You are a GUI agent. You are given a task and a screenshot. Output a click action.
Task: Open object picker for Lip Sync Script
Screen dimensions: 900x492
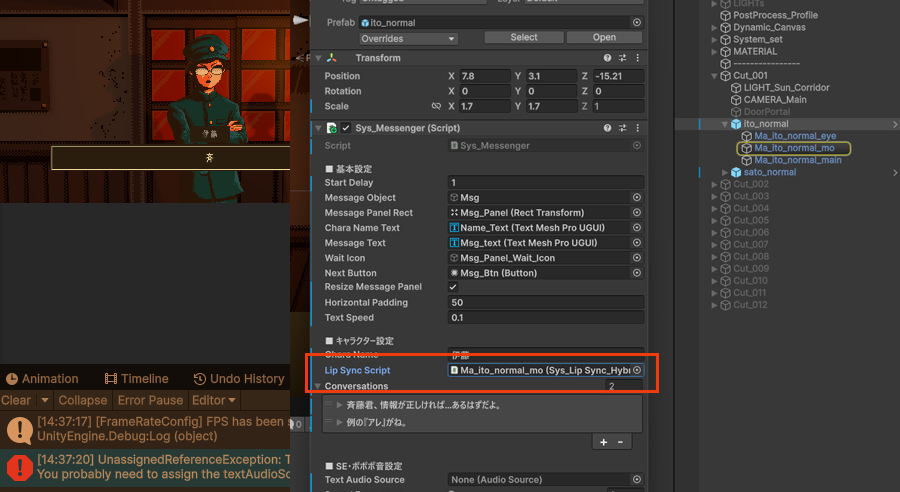coord(637,370)
